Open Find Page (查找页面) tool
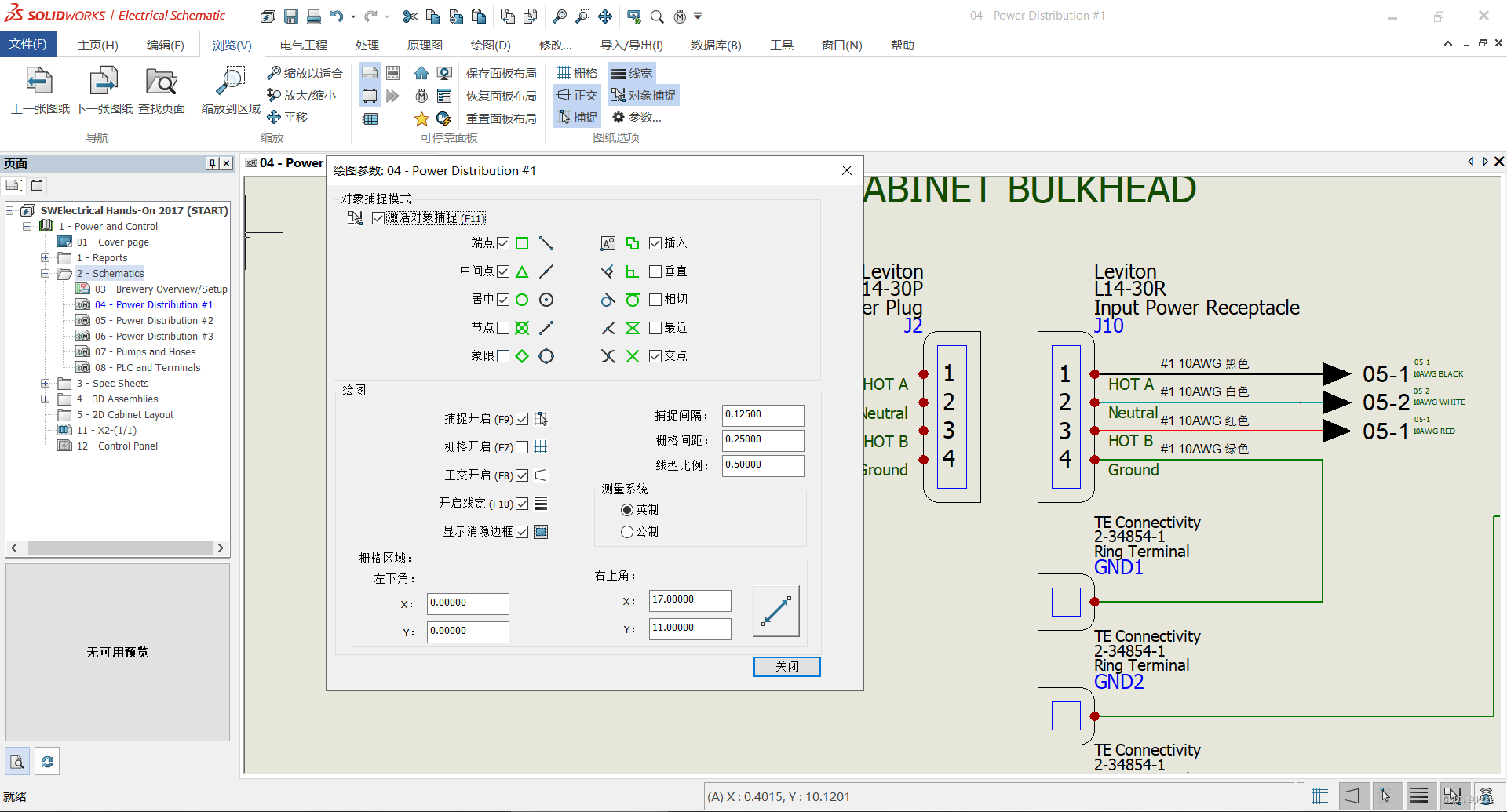The width and height of the screenshot is (1507, 812). pos(162,91)
